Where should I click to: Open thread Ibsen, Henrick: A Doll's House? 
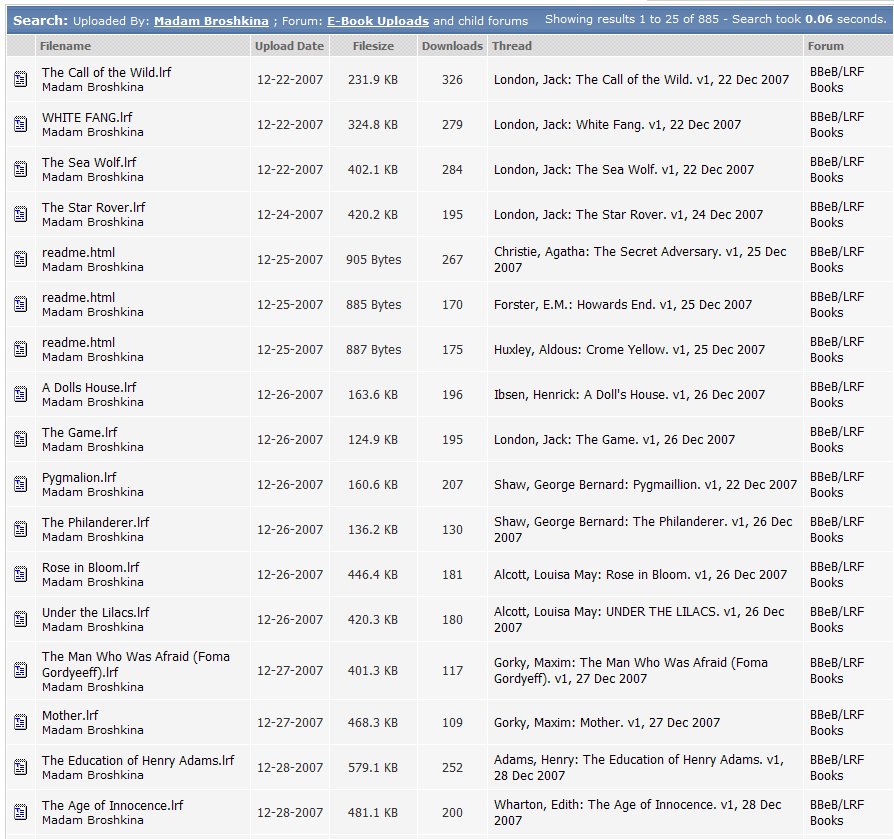[629, 395]
